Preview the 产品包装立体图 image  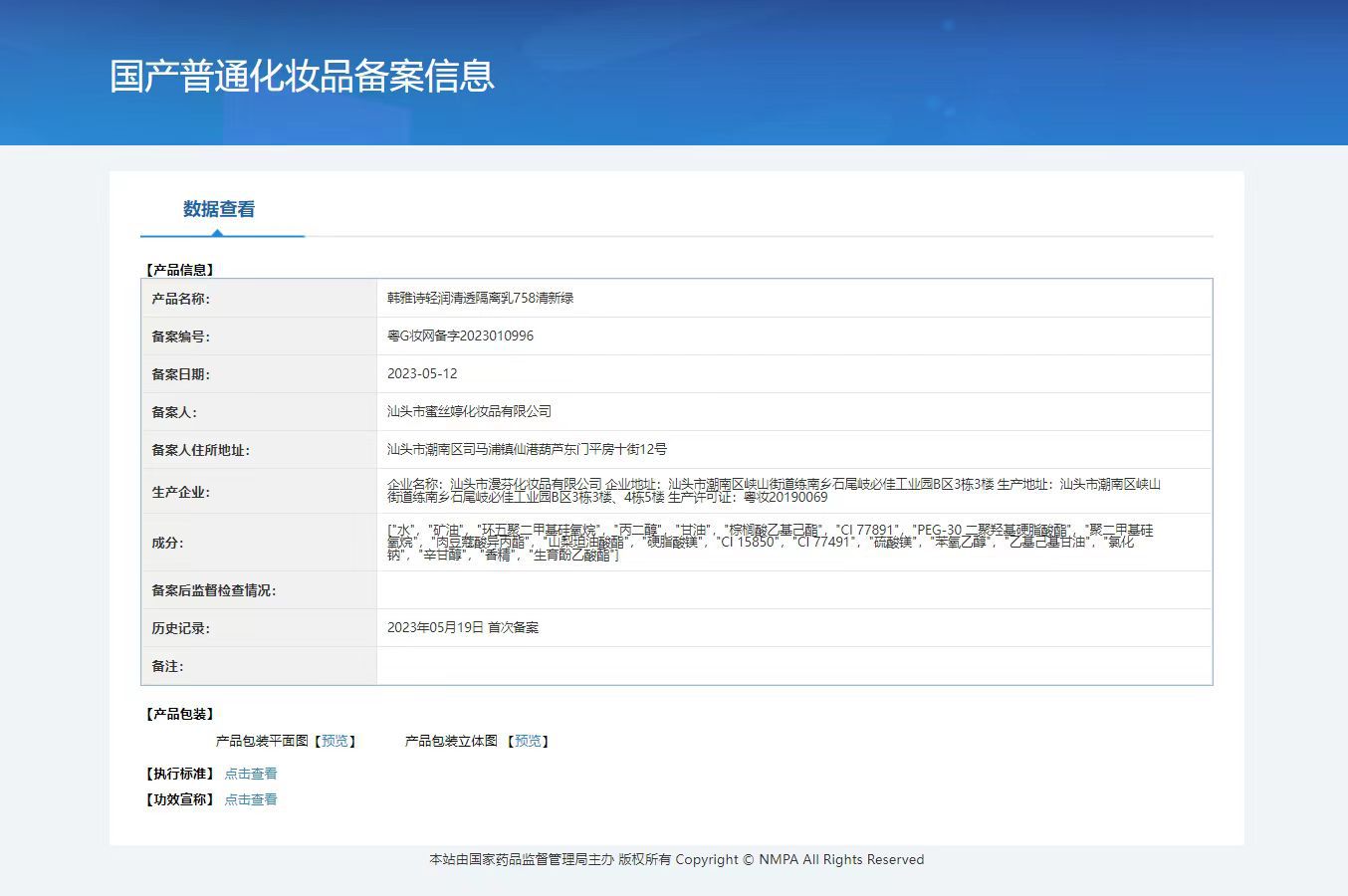[529, 741]
